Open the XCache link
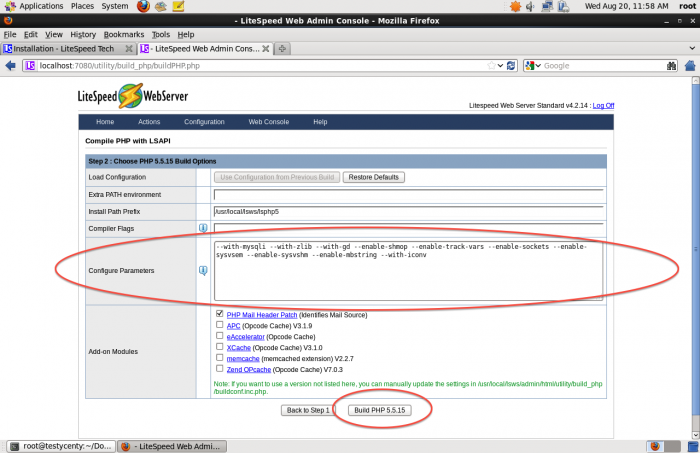 click(x=238, y=348)
